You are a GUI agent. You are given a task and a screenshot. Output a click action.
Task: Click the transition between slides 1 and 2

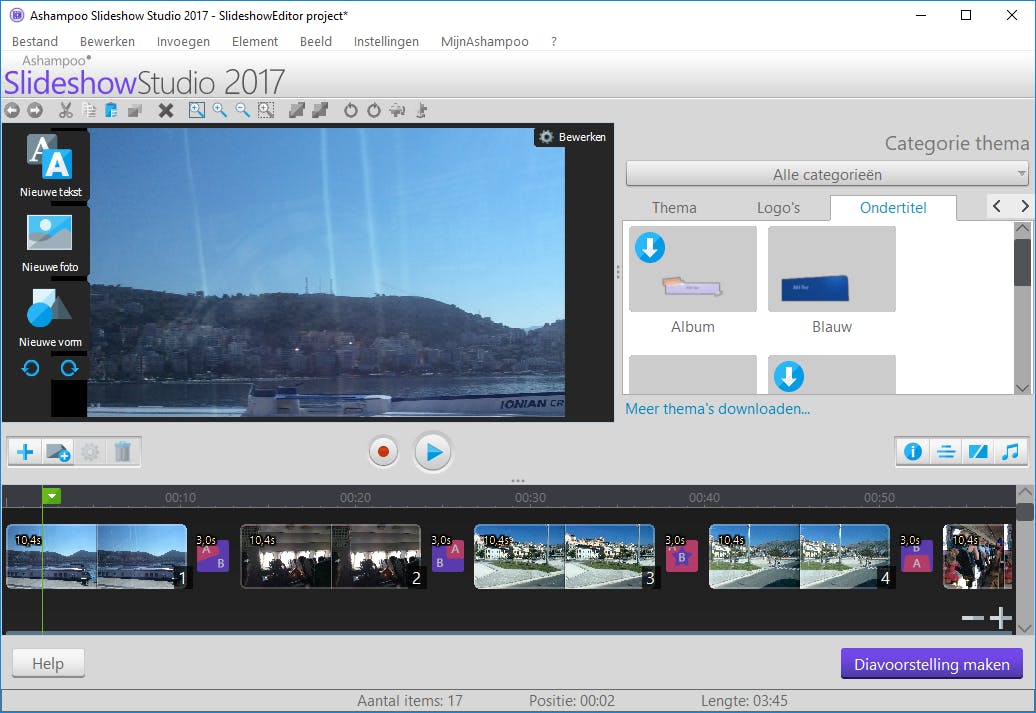tap(213, 555)
